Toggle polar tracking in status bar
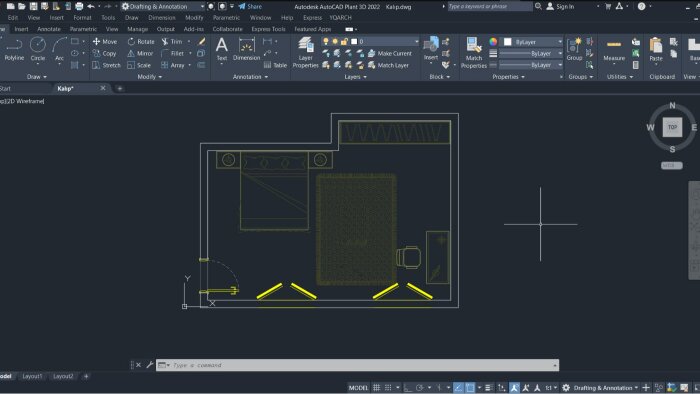This screenshot has height=394, width=700. point(419,387)
